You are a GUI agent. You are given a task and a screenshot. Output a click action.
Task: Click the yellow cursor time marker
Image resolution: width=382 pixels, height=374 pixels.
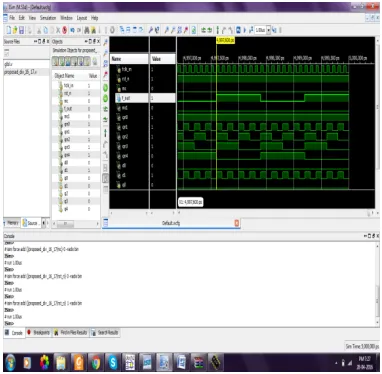pyautogui.click(x=225, y=40)
